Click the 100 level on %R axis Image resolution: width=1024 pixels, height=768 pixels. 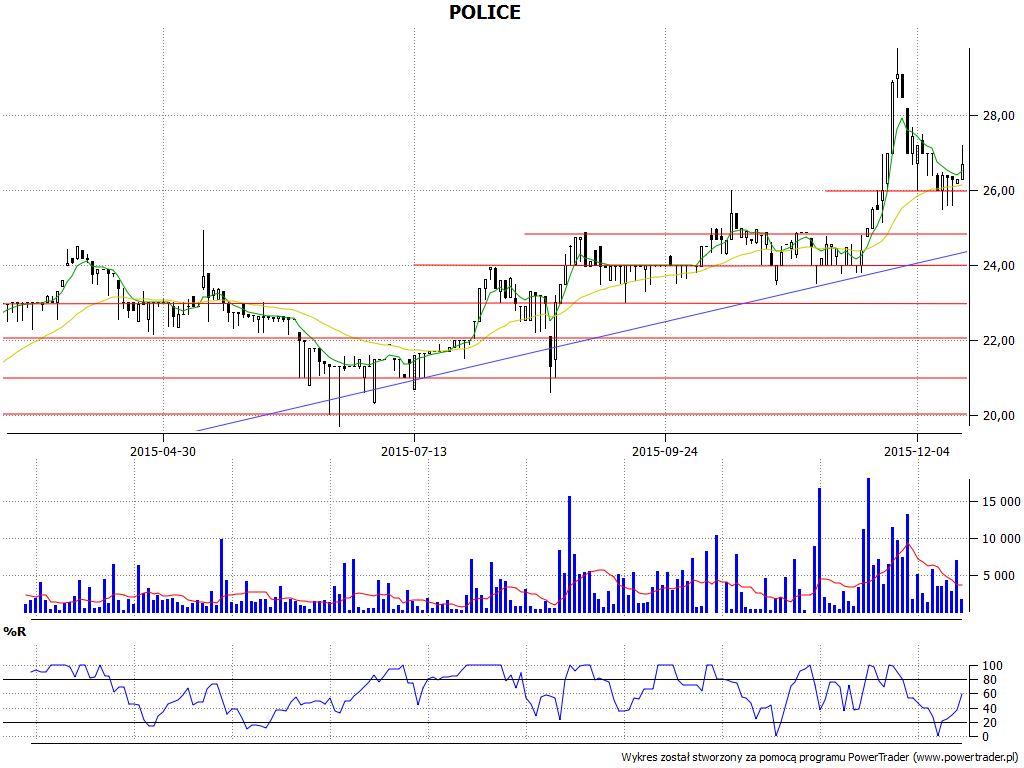click(x=992, y=666)
